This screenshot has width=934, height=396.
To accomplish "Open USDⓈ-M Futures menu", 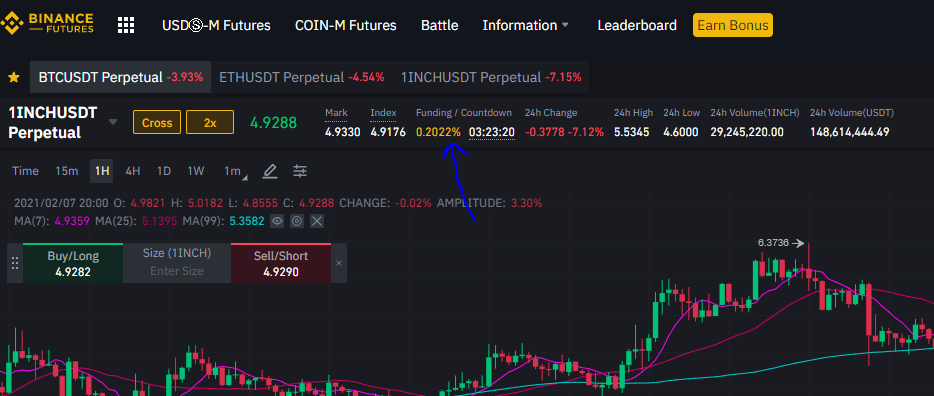I will pos(216,26).
